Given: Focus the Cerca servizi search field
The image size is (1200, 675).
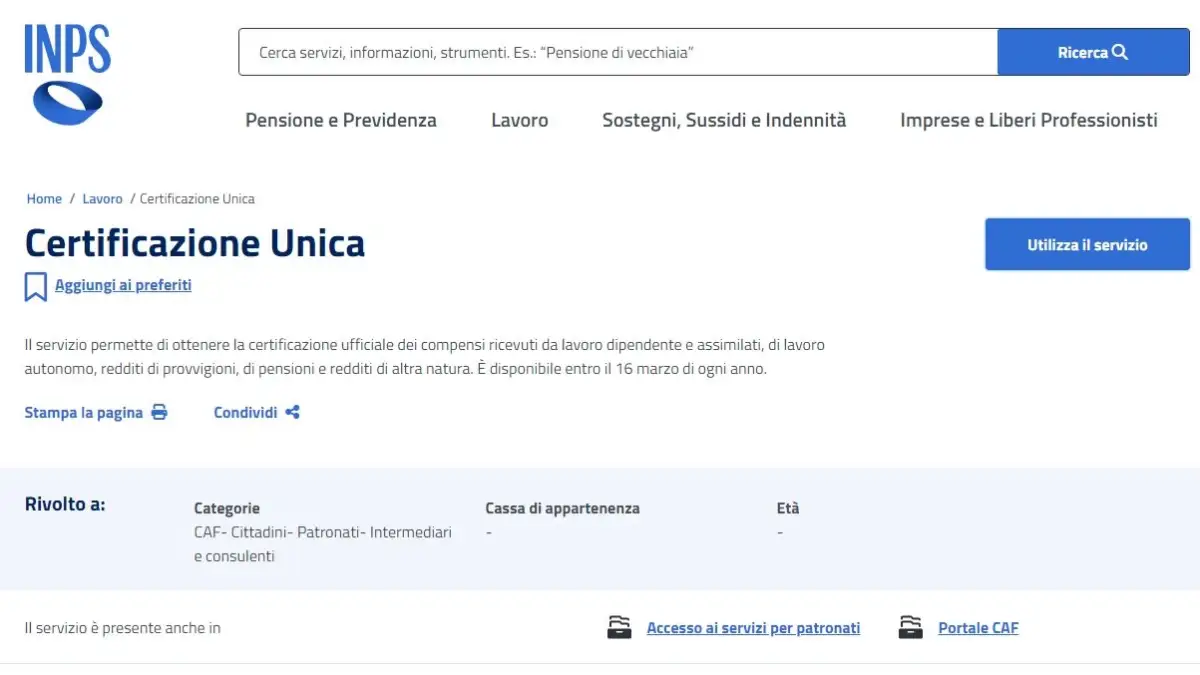Looking at the screenshot, I should 618,52.
